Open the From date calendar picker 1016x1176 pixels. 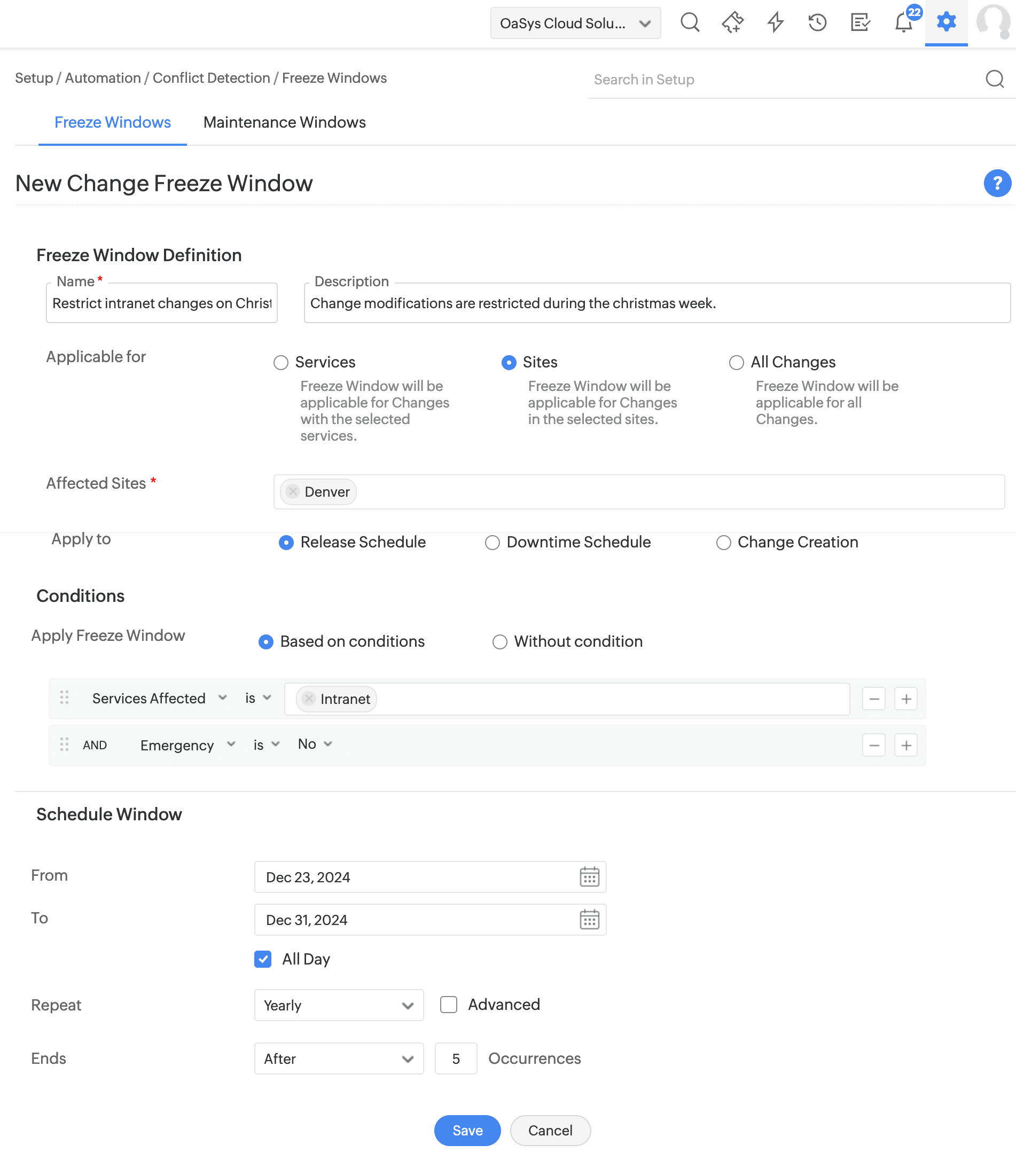[589, 877]
